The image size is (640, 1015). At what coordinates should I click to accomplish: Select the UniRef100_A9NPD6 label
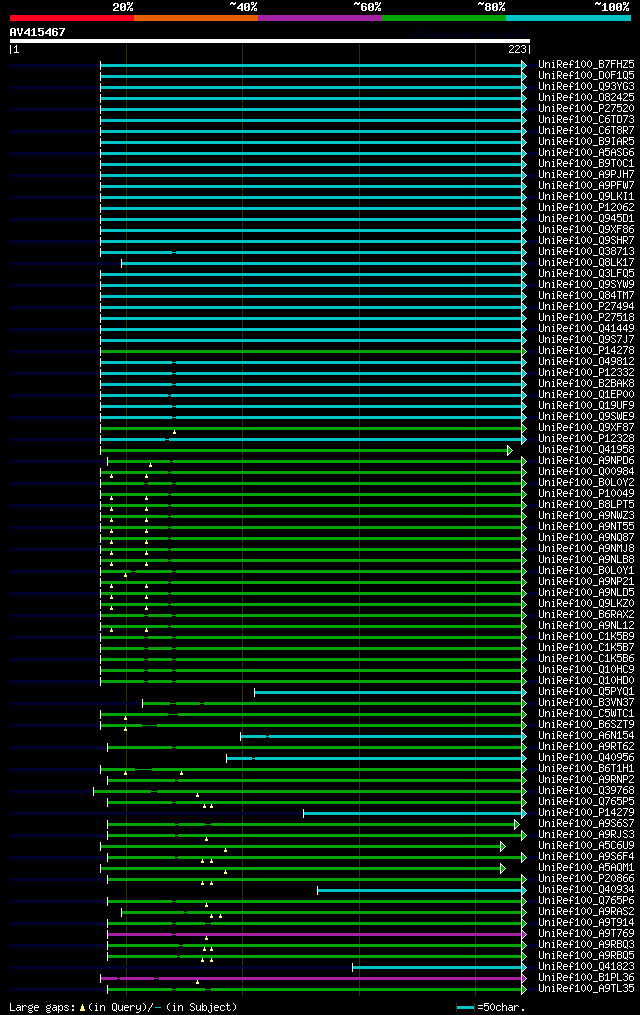pos(586,461)
